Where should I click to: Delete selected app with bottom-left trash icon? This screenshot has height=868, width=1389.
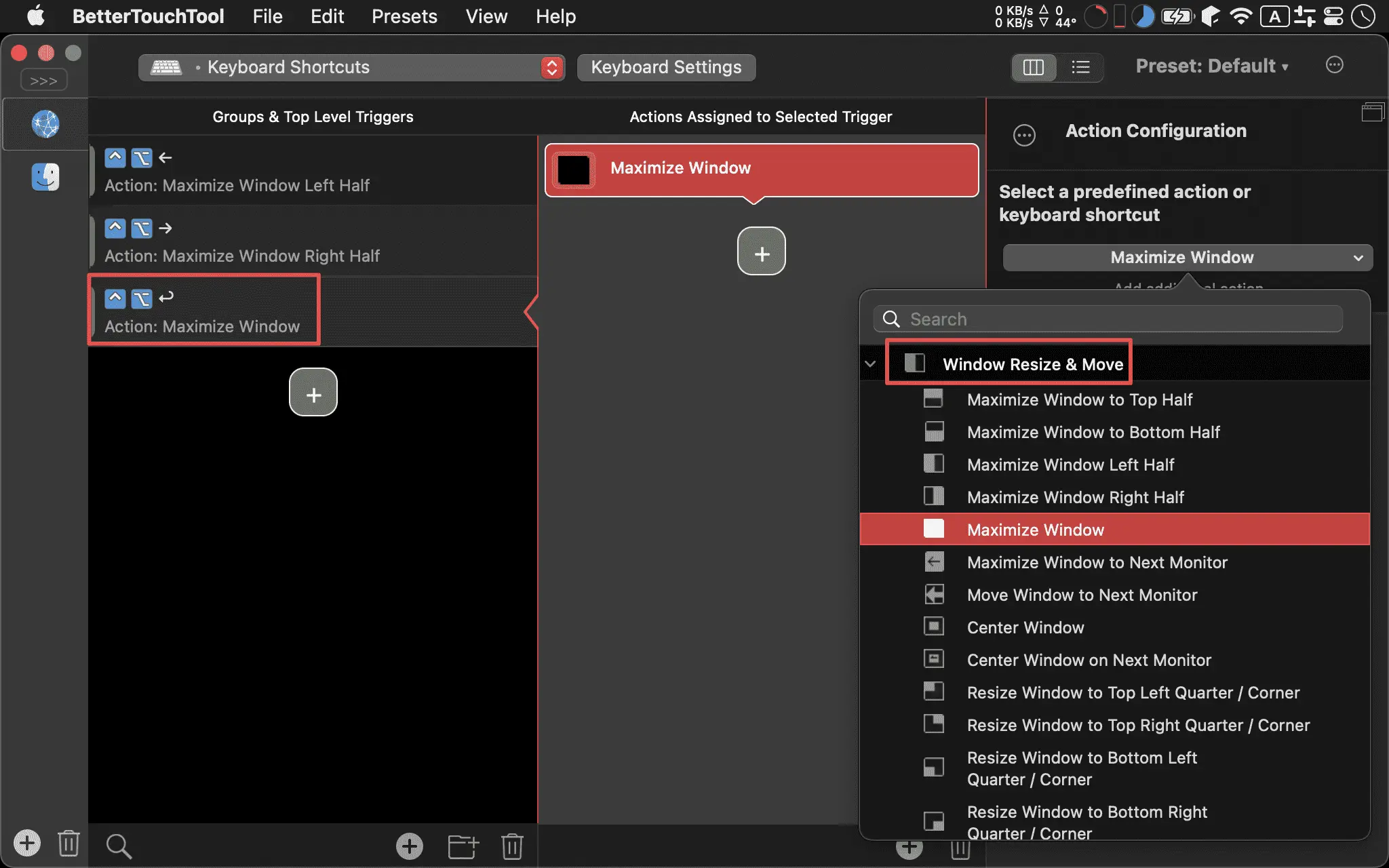click(69, 843)
